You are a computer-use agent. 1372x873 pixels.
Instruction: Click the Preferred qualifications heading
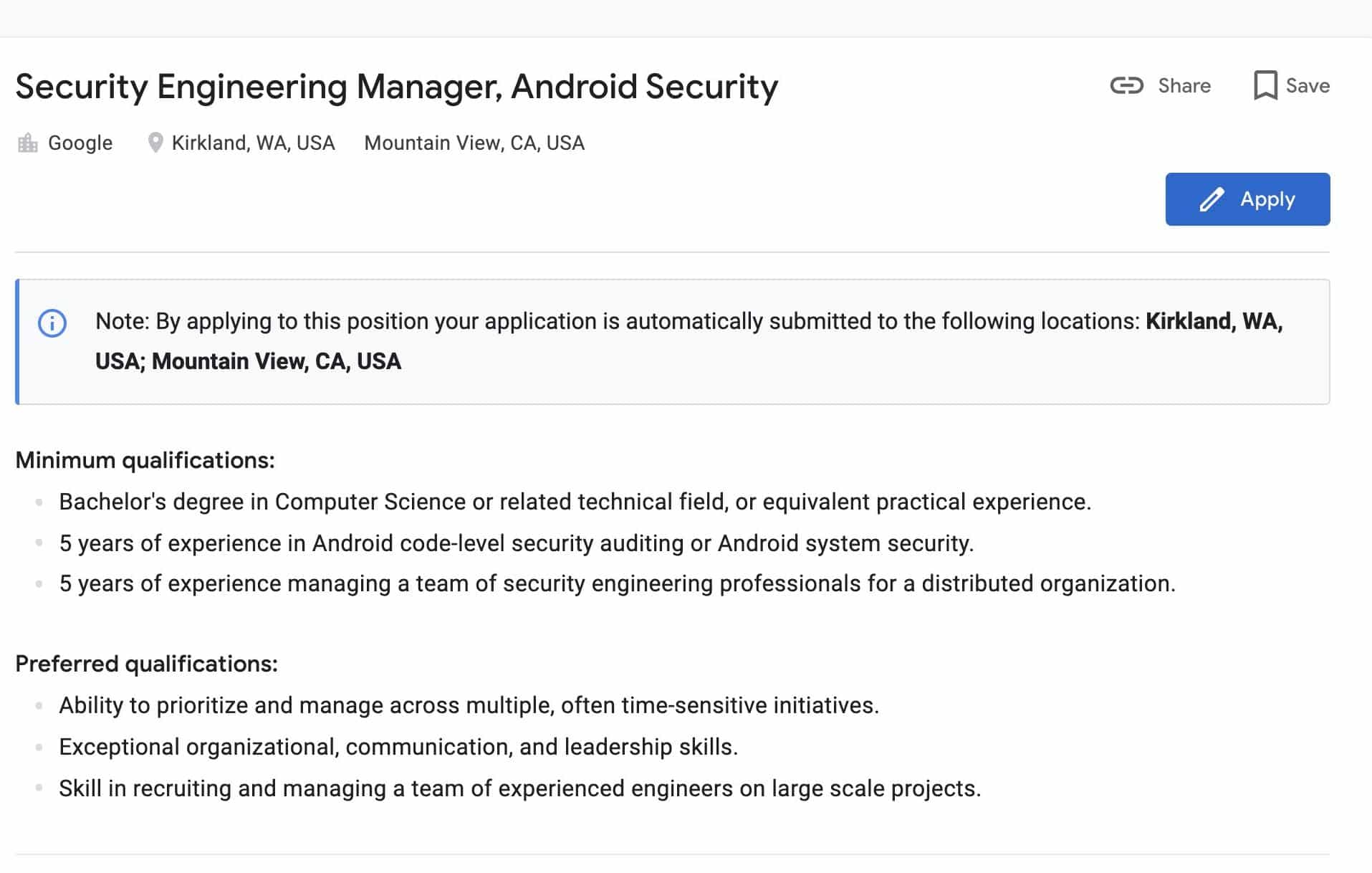(x=146, y=664)
